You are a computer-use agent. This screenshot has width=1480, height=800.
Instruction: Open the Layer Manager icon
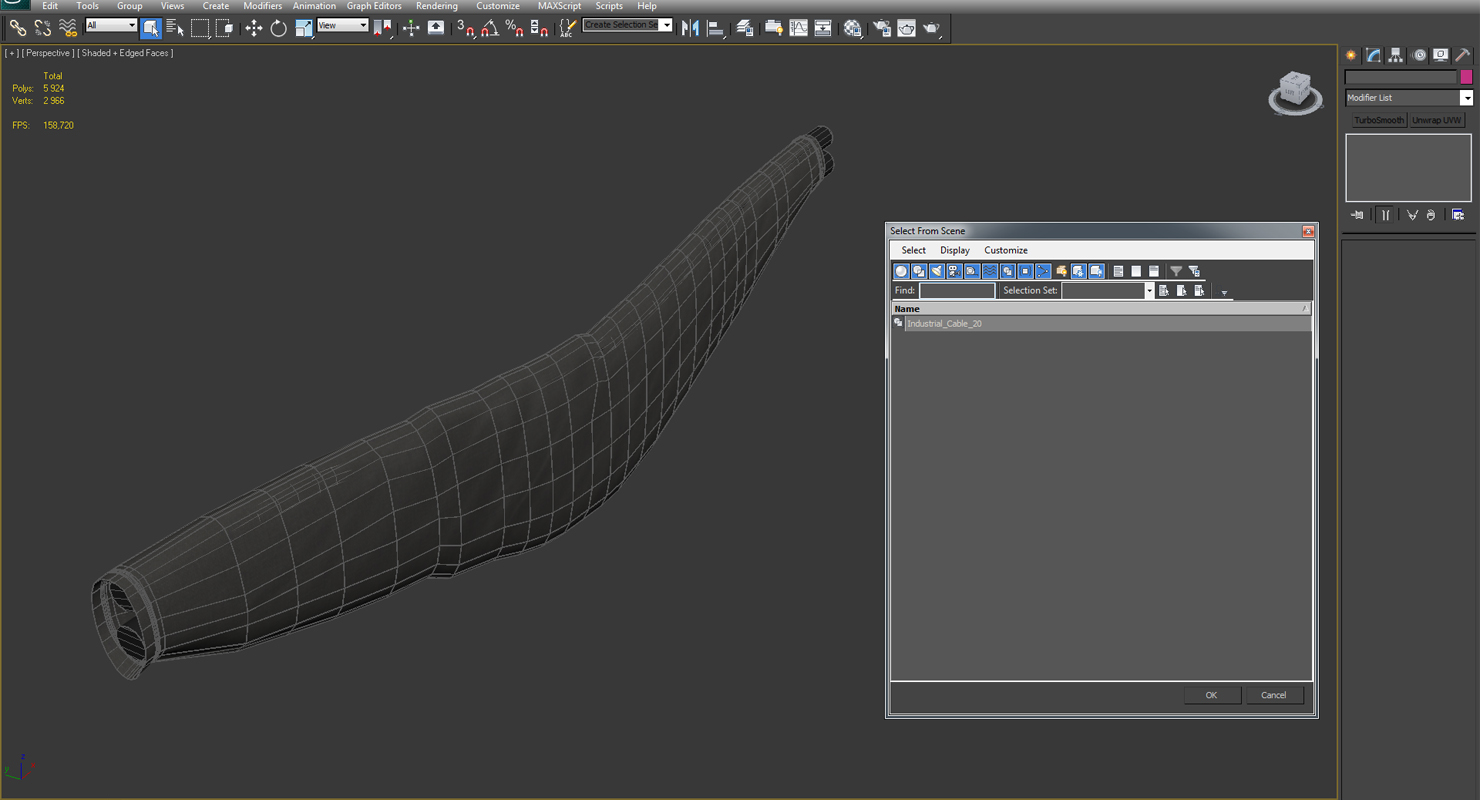(x=745, y=28)
